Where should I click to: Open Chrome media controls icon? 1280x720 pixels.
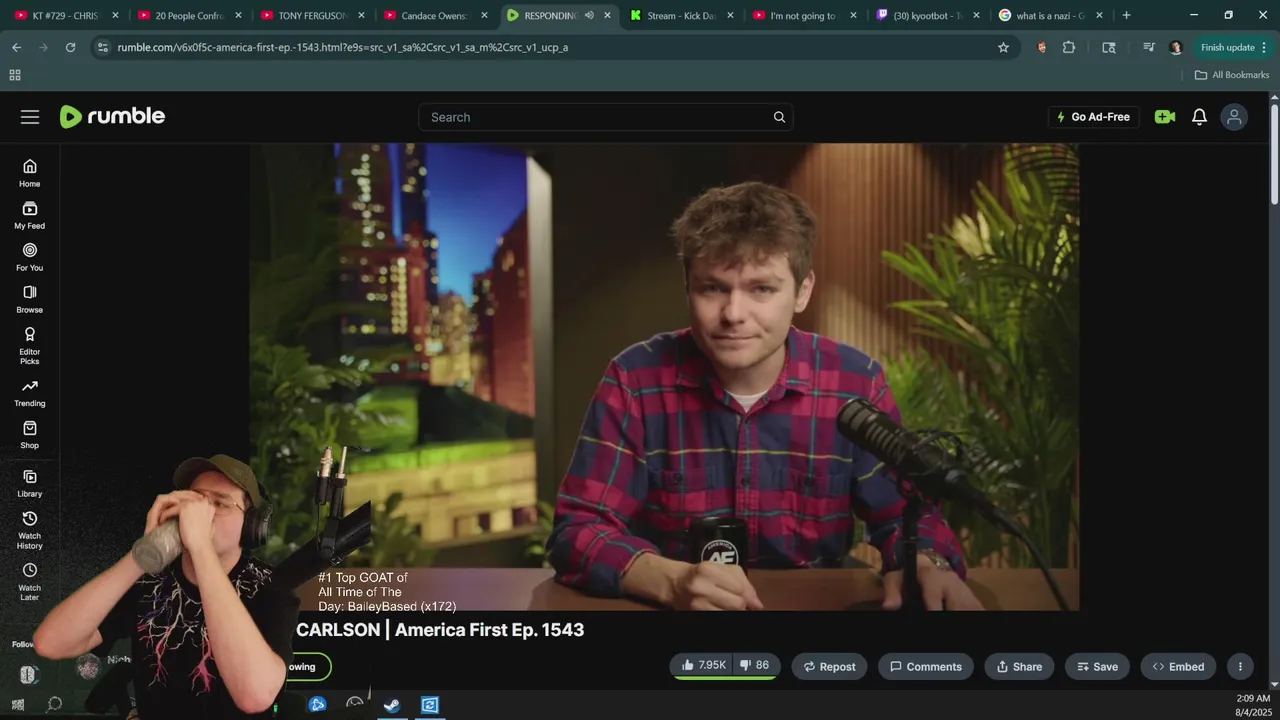1149,47
